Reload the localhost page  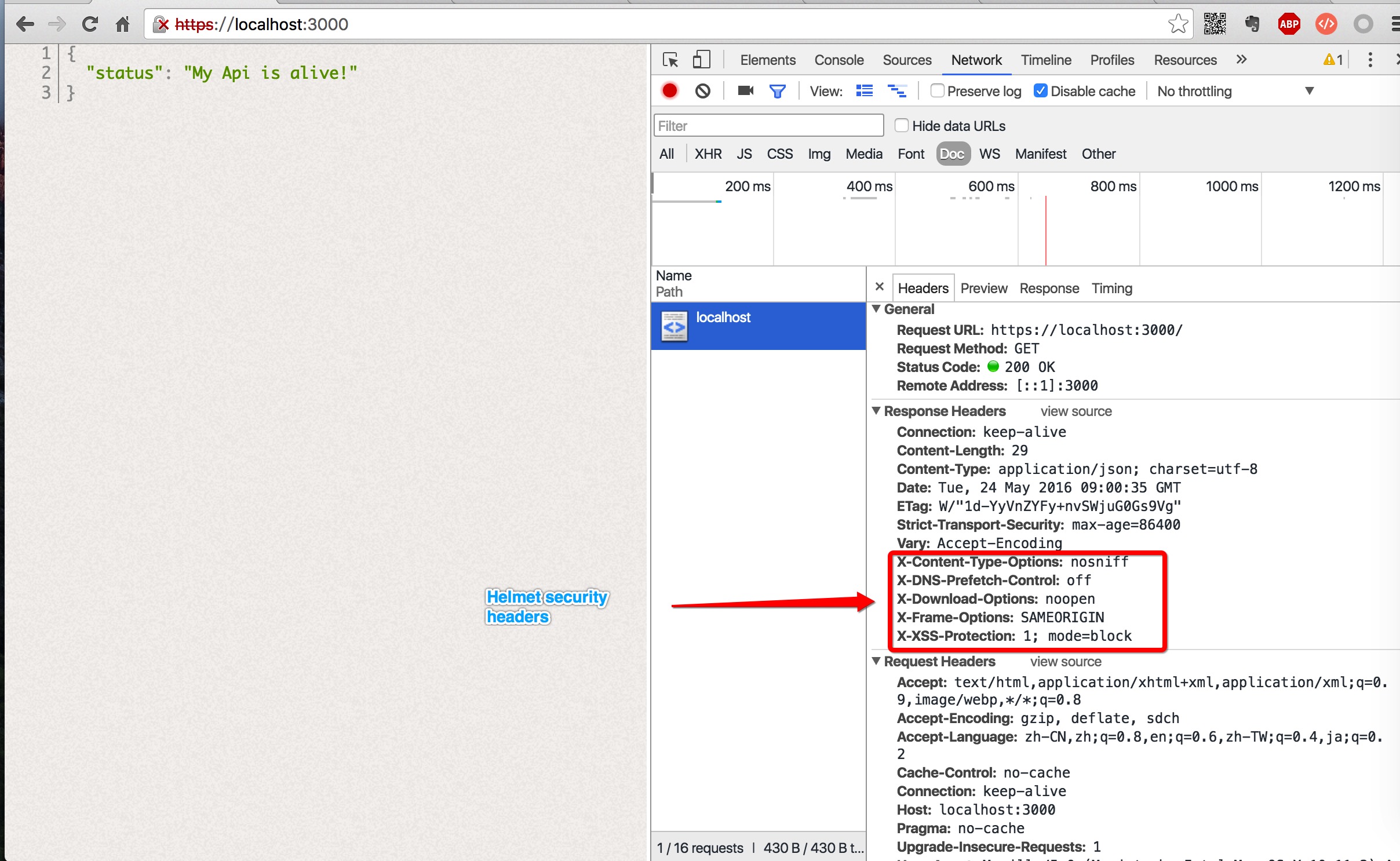pyautogui.click(x=90, y=24)
